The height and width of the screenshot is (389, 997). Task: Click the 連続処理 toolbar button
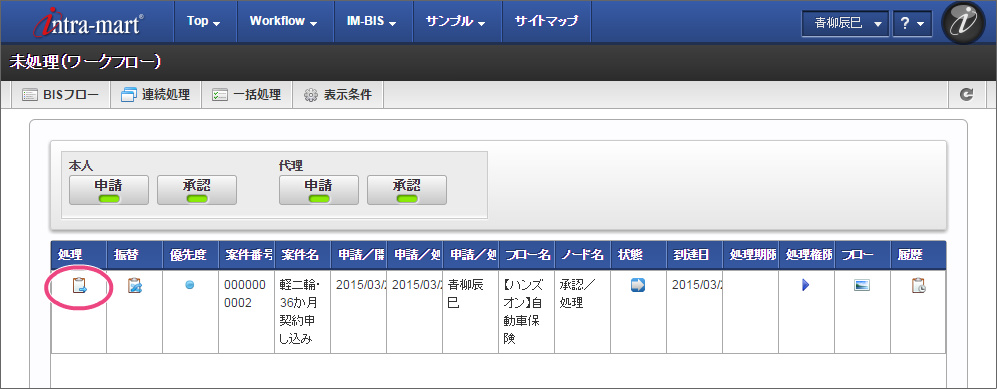[x=156, y=95]
